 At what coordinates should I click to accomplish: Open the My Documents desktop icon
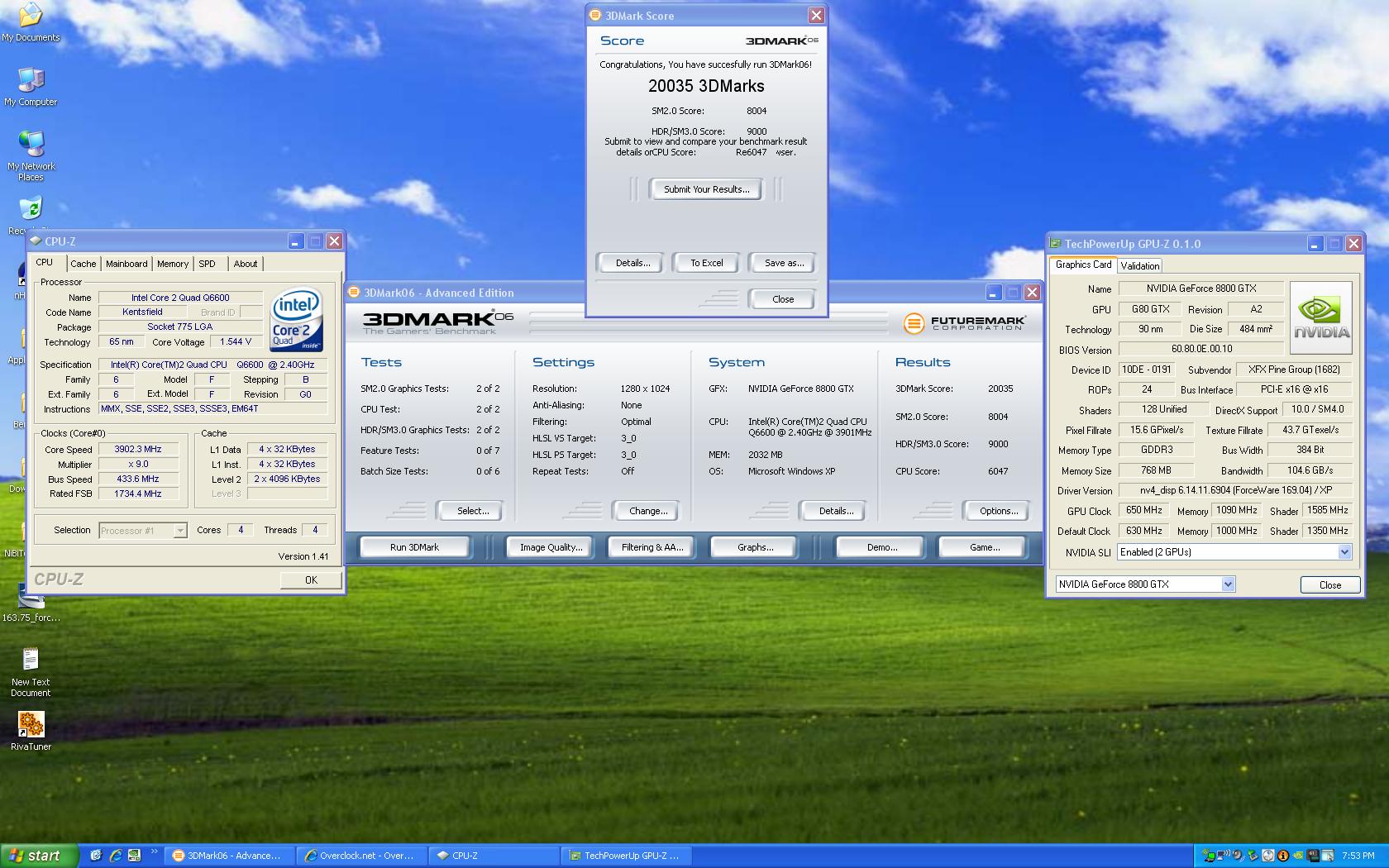[31, 22]
